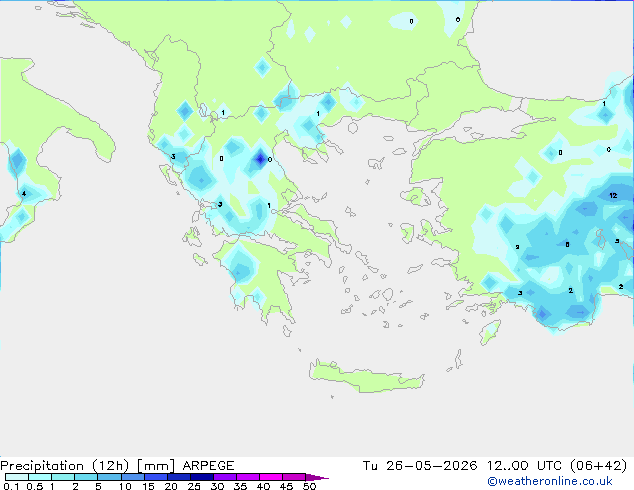Click the 35–40 mm violet legend swatch

tap(248, 477)
